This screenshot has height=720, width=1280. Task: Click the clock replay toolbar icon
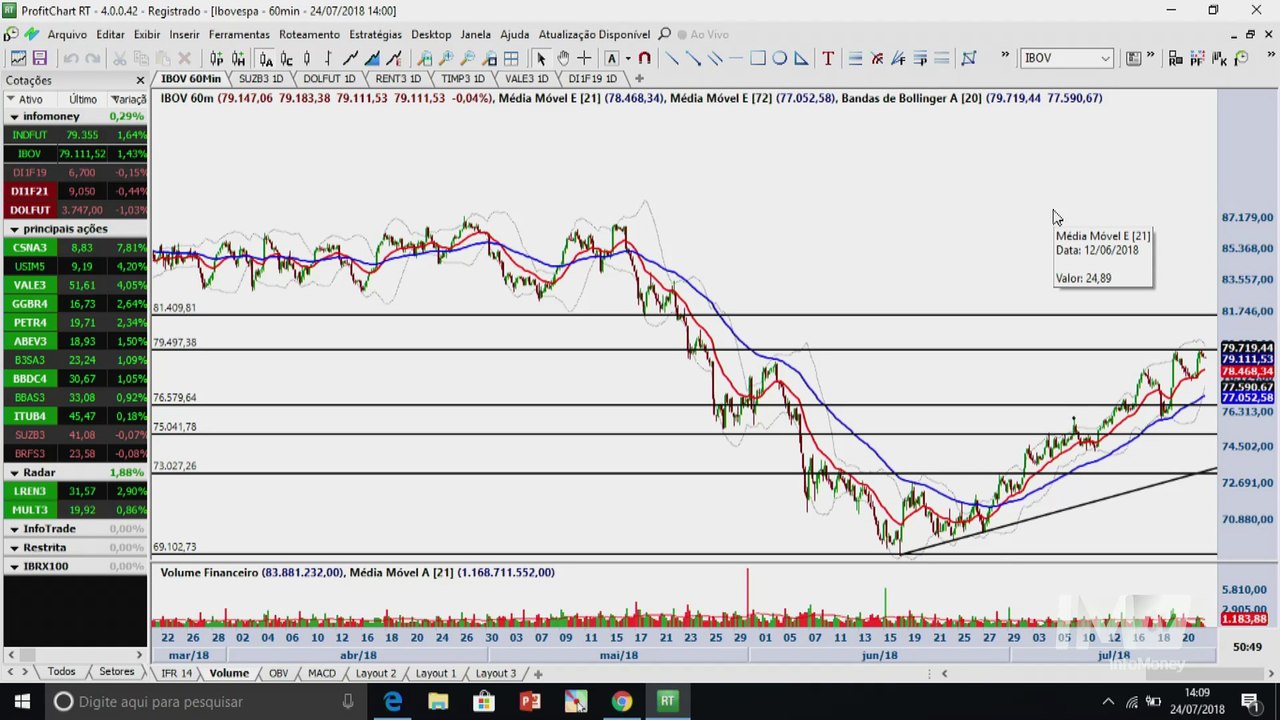click(1242, 58)
